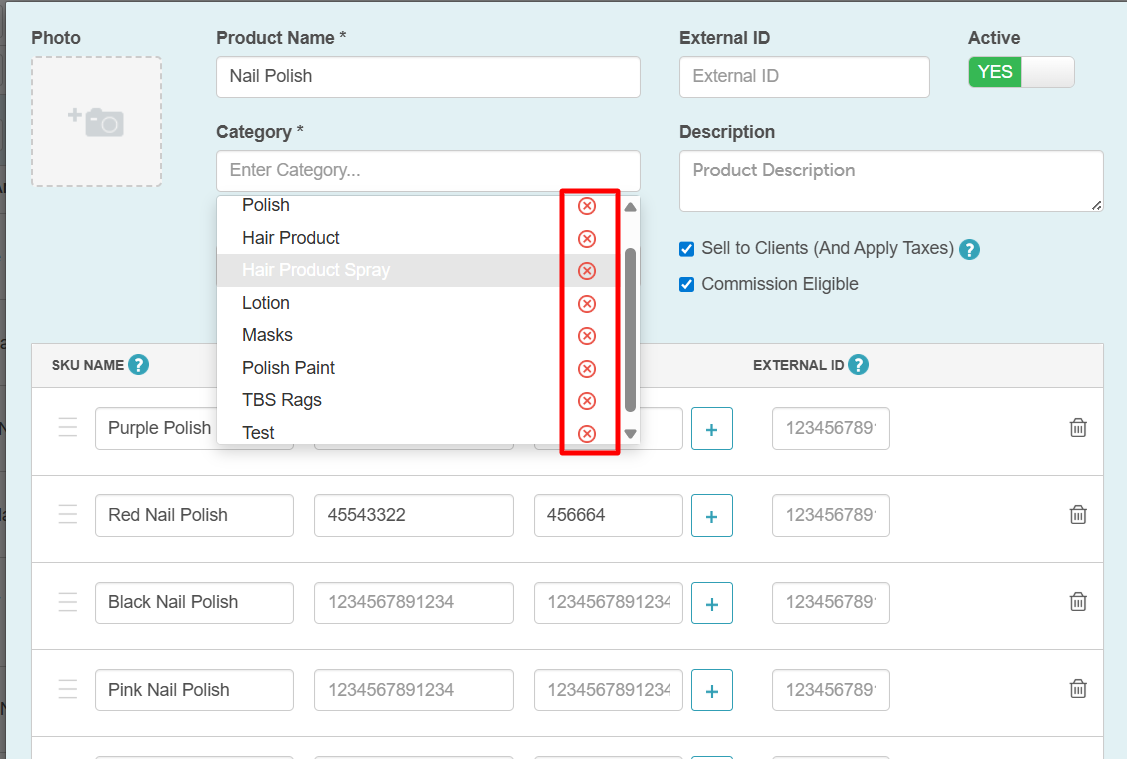Click the category list scrollbar thumb
Screen dimensions: 1127x759
[x=630, y=330]
